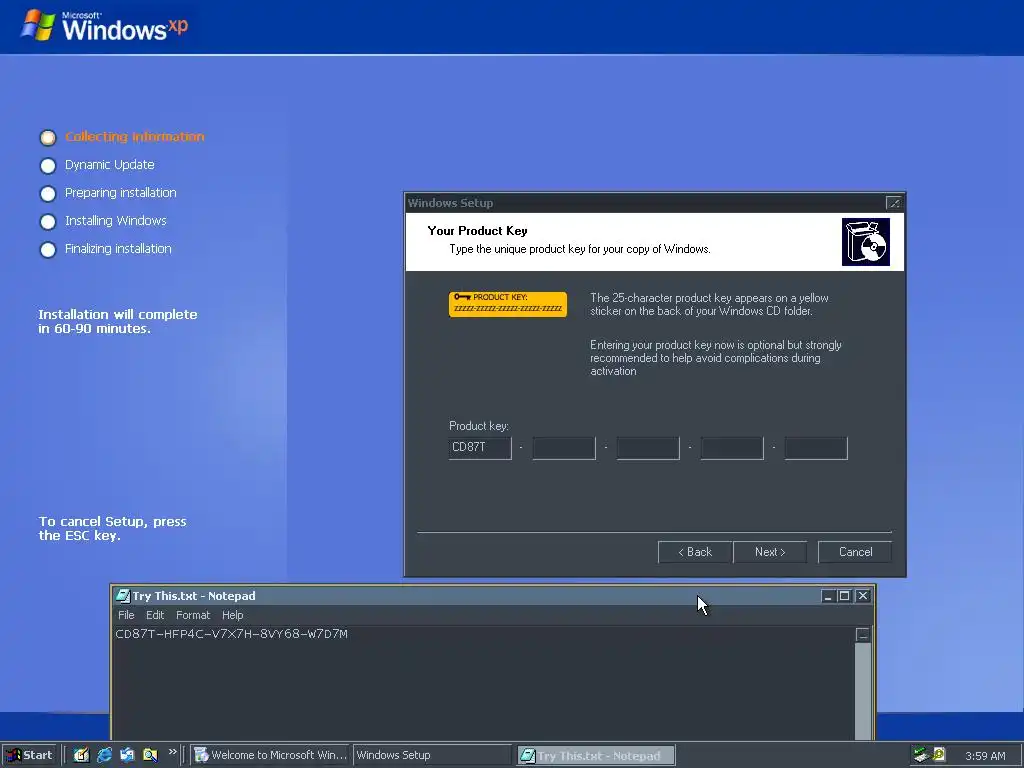
Task: Open the File menu in Notepad
Action: click(126, 615)
